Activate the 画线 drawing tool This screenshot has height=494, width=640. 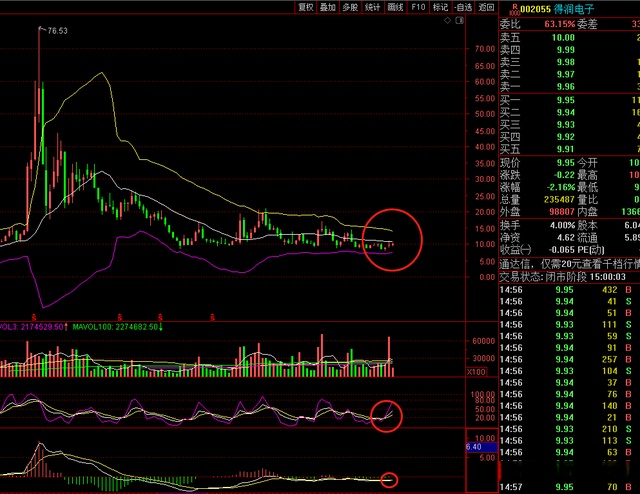[395, 7]
